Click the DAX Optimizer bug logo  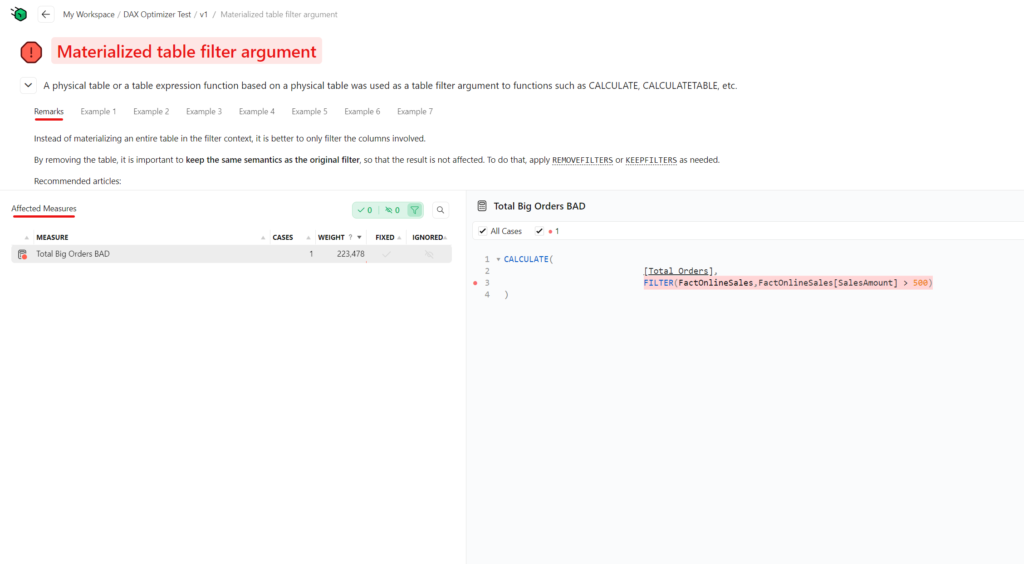[x=19, y=14]
